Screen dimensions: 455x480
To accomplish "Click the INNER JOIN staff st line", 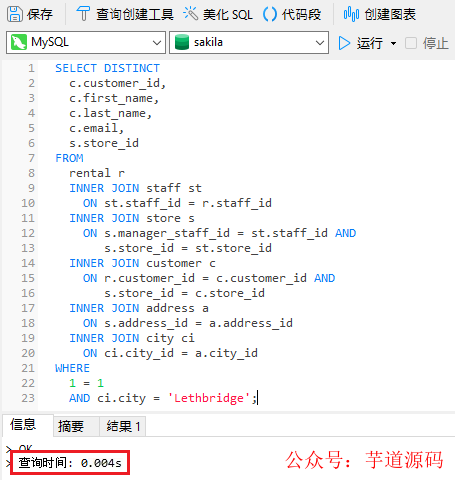I will pyautogui.click(x=135, y=188).
